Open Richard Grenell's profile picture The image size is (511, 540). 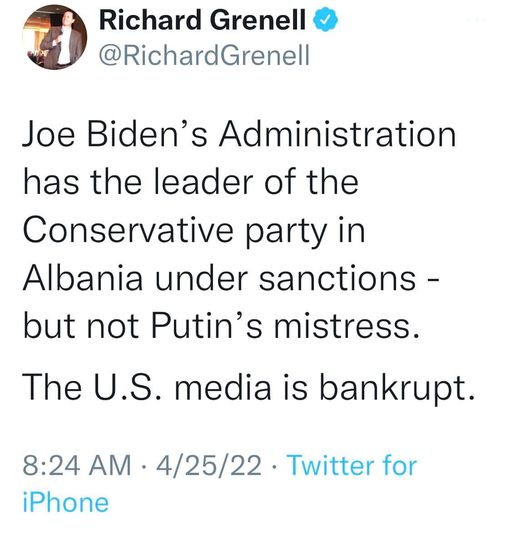55,38
